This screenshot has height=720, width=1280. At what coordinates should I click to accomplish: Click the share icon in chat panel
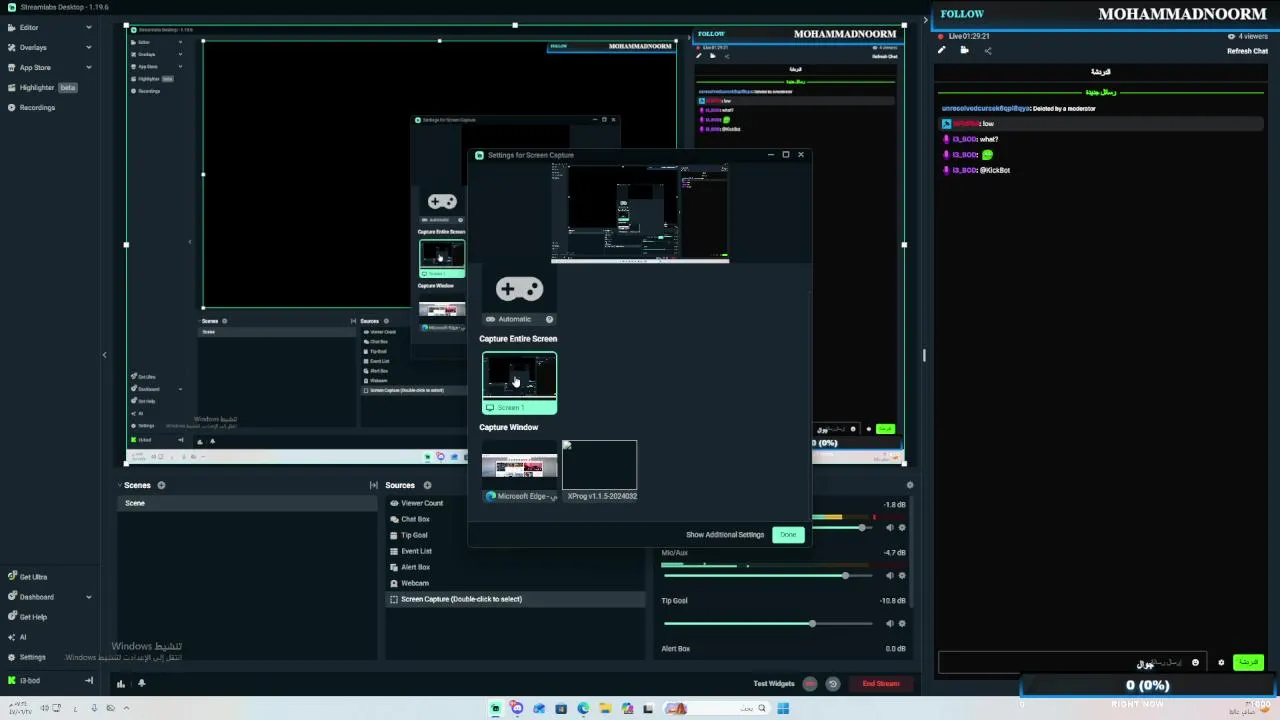(988, 50)
